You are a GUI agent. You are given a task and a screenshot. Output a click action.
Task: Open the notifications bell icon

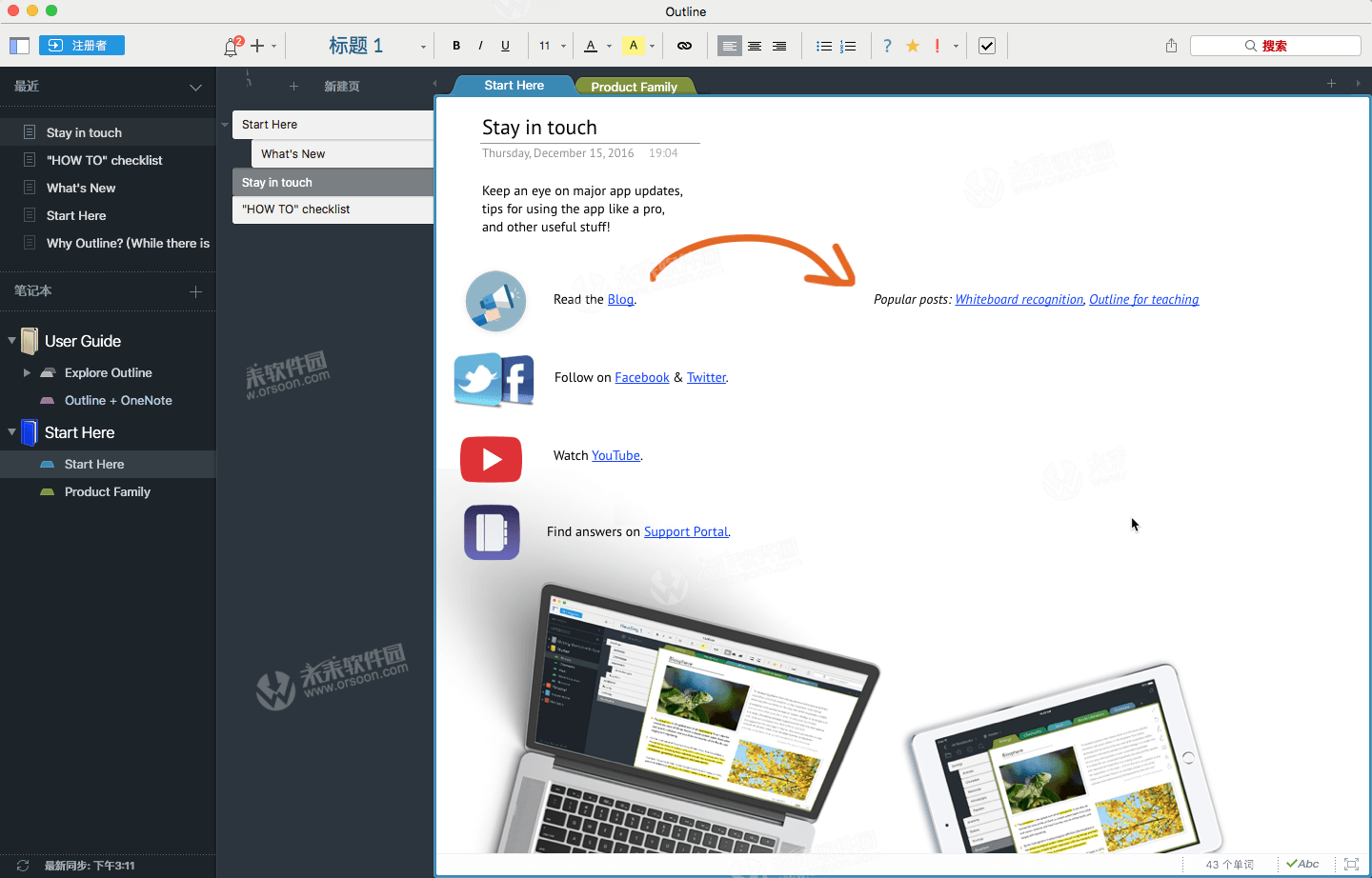click(x=232, y=47)
